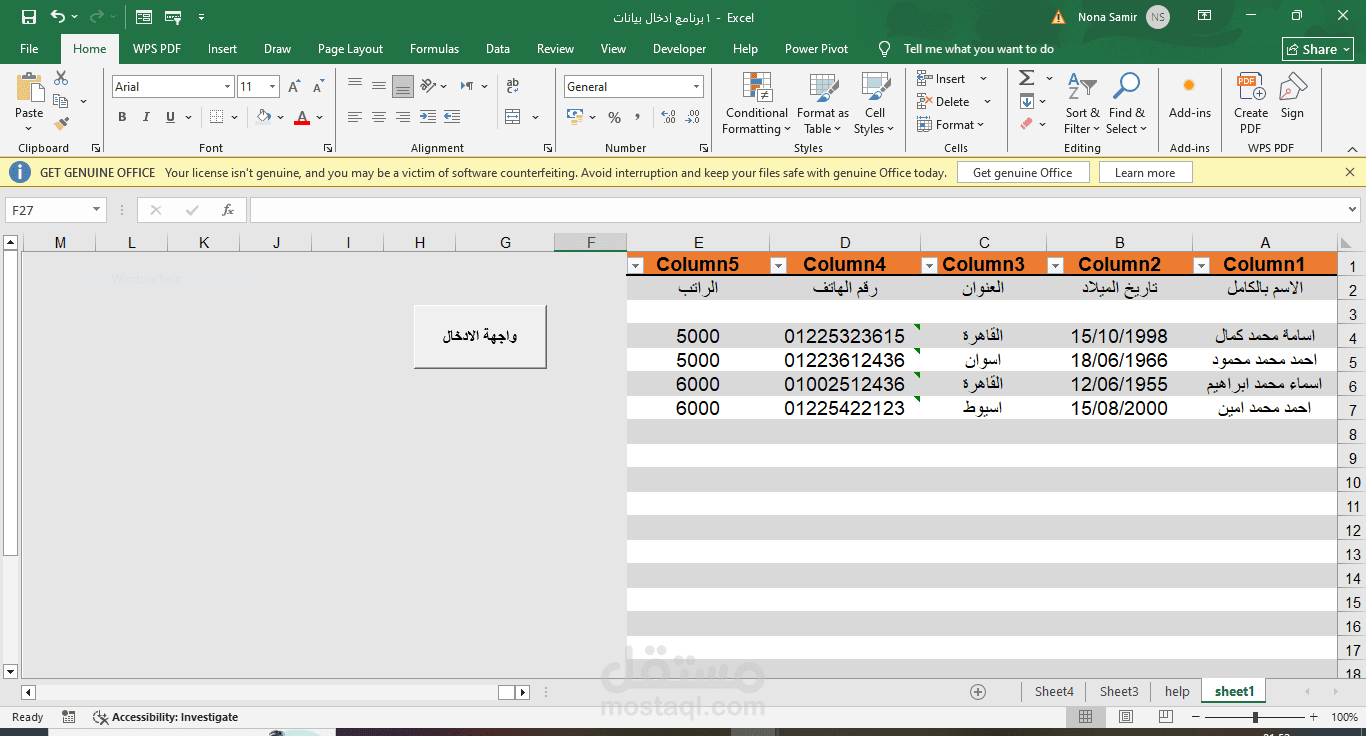Viewport: 1366px width, 736px height.
Task: Add a new sheet with the plus button
Action: (x=978, y=692)
